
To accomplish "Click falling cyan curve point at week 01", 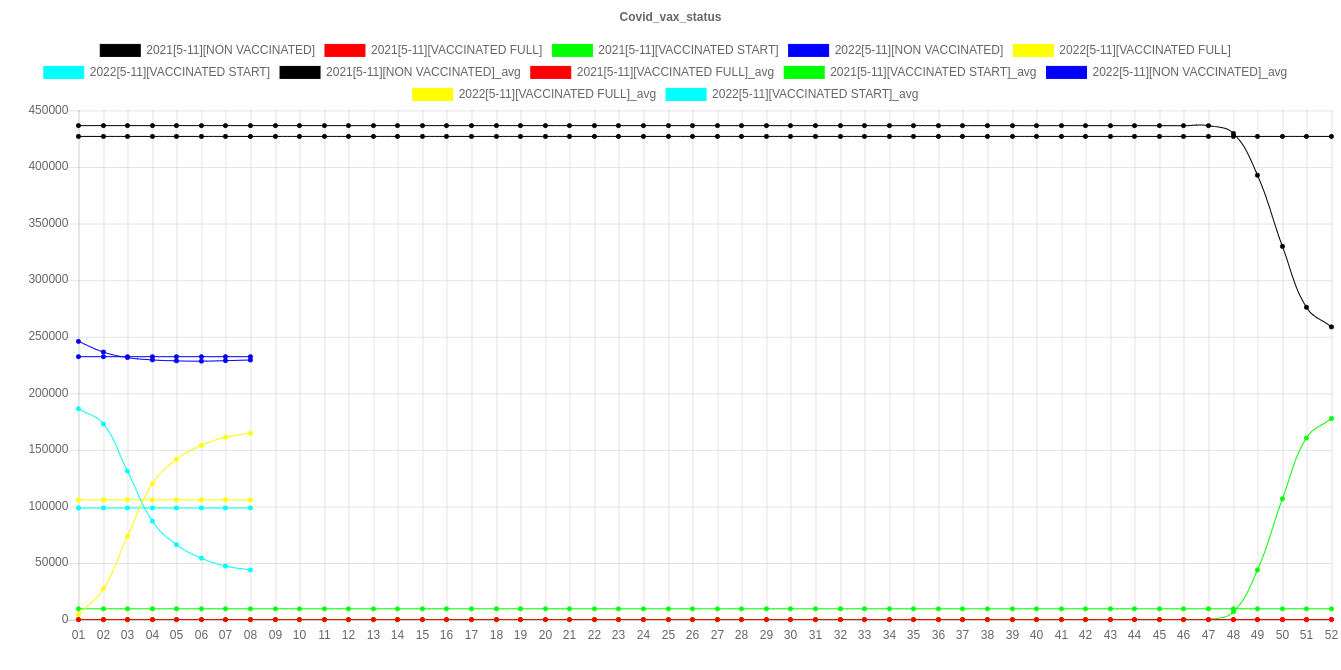I will [x=78, y=409].
